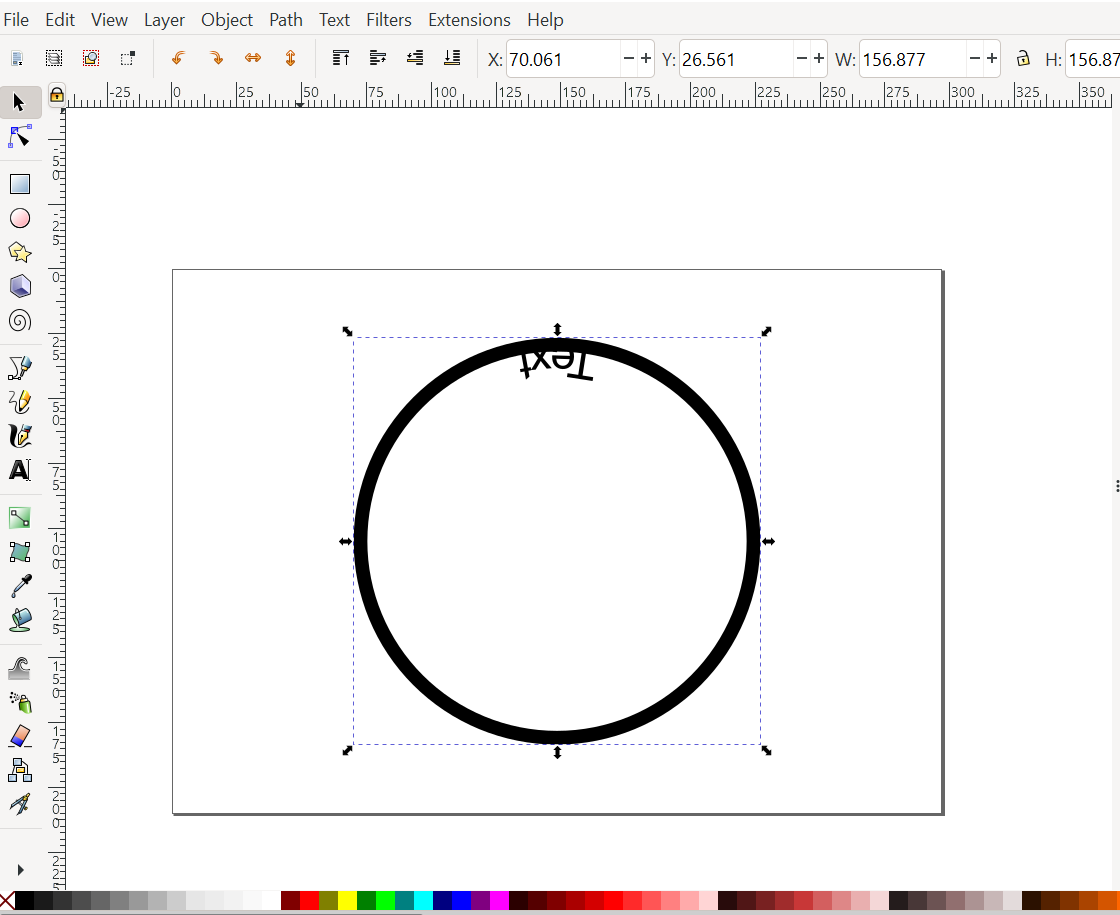
Task: Select the Eyedropper color picker tool
Action: point(20,586)
